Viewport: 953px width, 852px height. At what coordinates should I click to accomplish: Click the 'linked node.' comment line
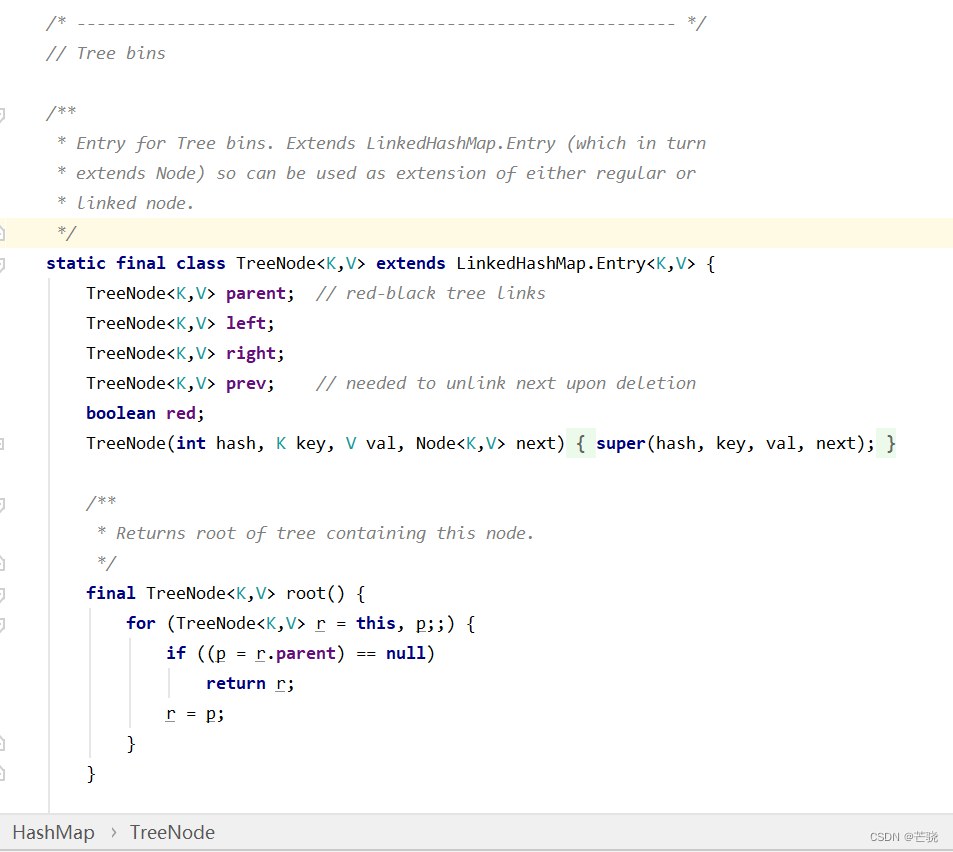tap(125, 204)
